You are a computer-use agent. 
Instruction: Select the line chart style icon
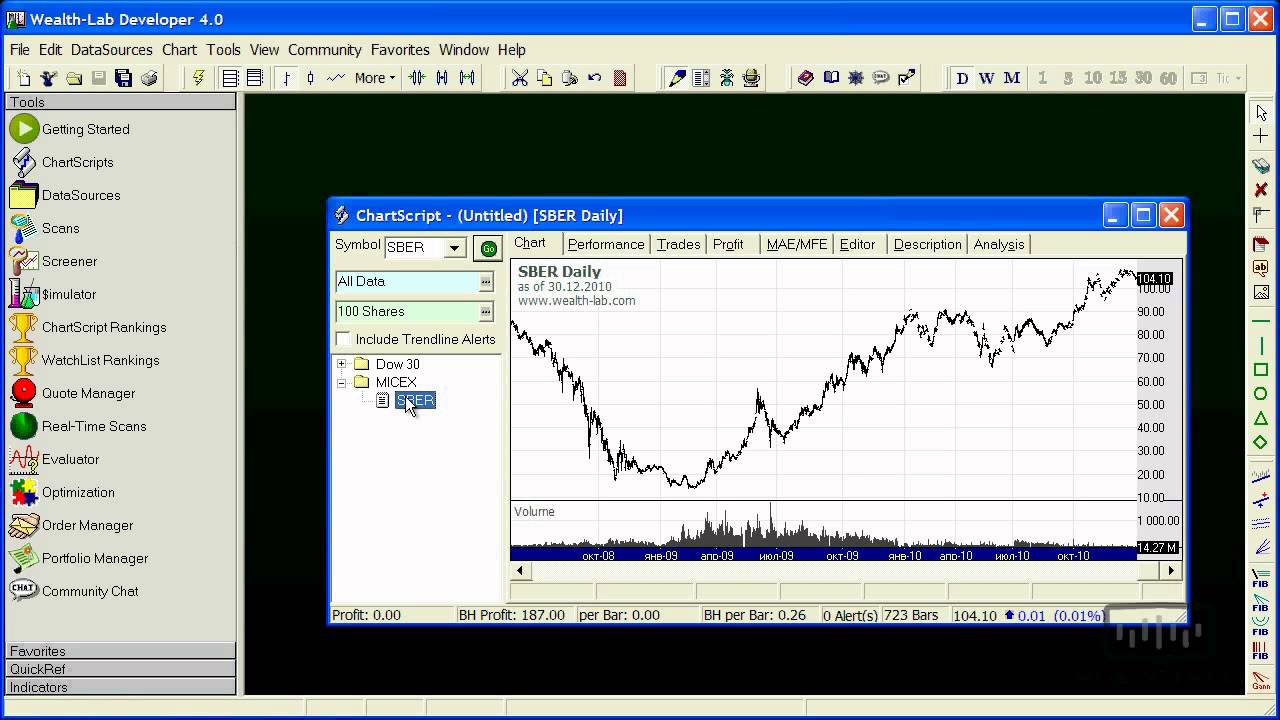pyautogui.click(x=335, y=78)
